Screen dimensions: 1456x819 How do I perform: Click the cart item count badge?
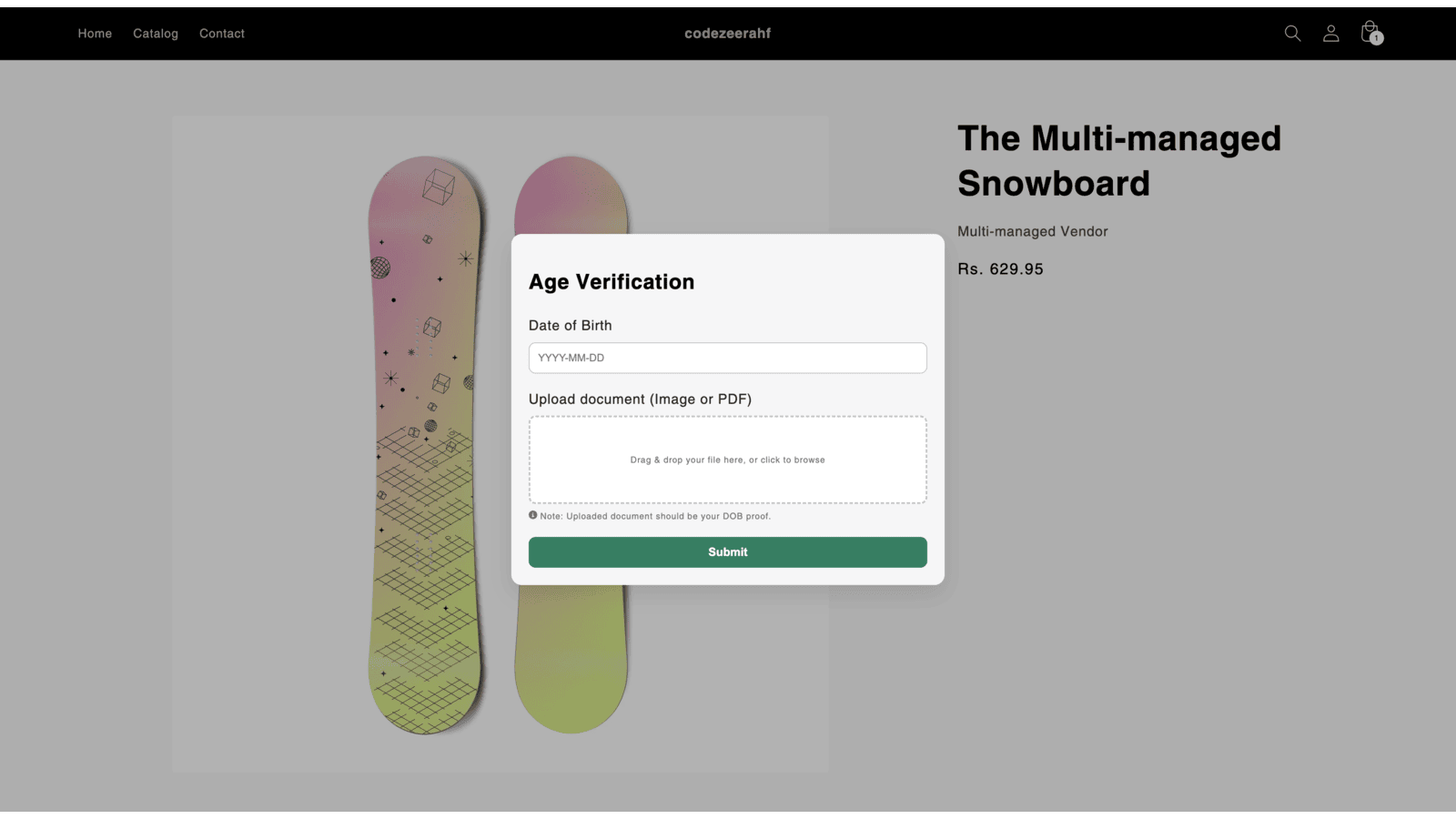(1376, 39)
